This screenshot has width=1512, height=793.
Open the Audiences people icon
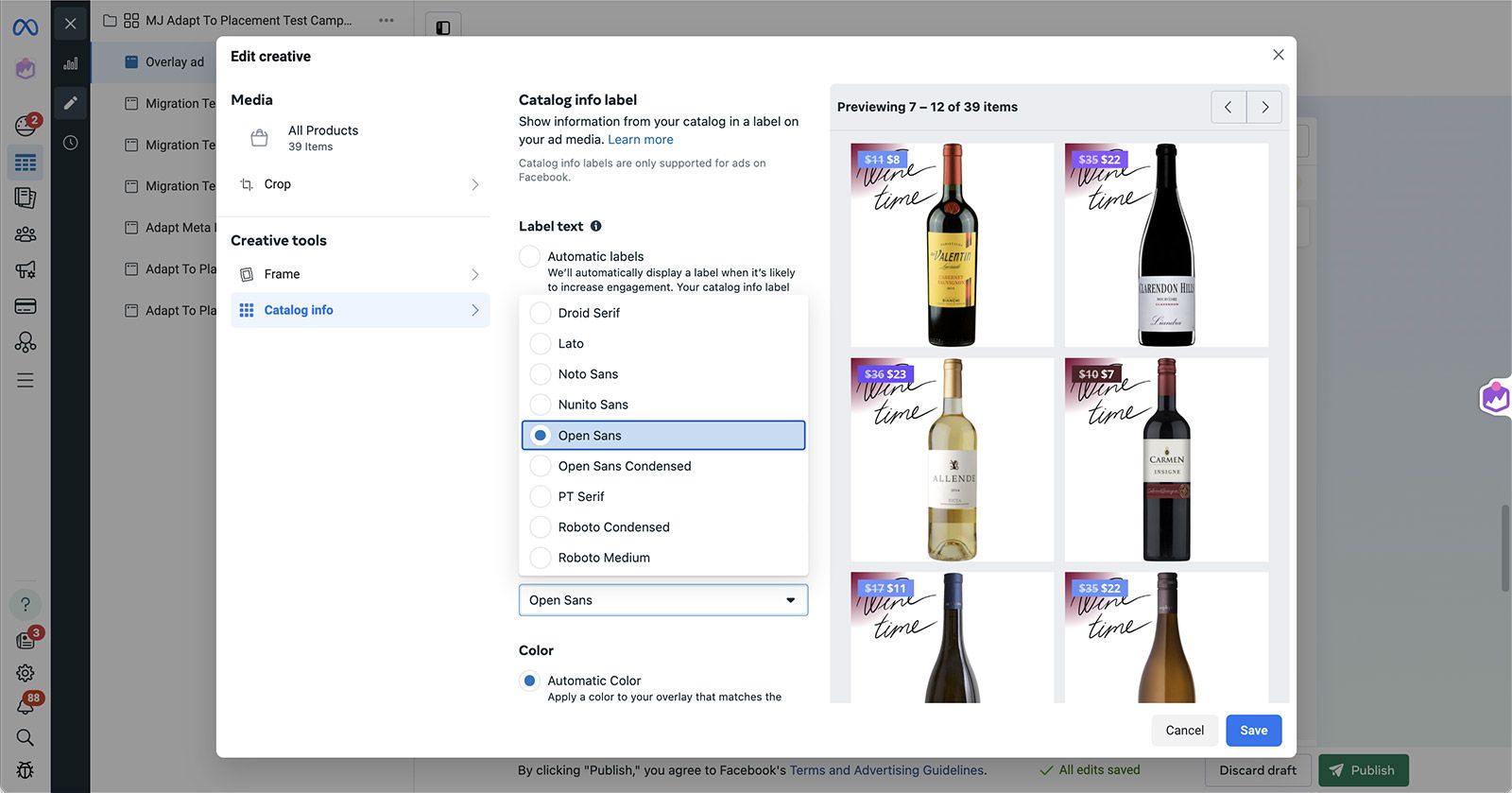[x=26, y=233]
